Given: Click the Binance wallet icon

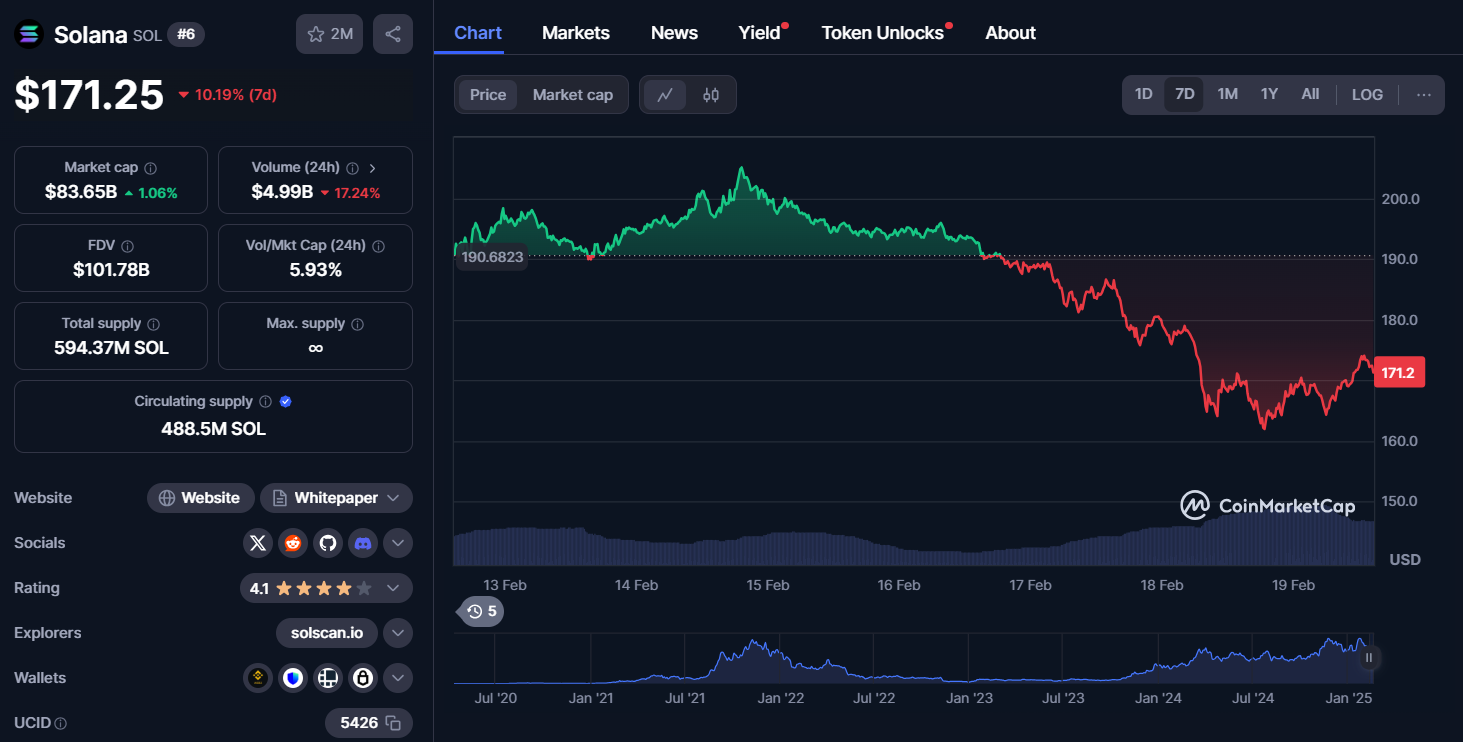Looking at the screenshot, I should tap(258, 678).
